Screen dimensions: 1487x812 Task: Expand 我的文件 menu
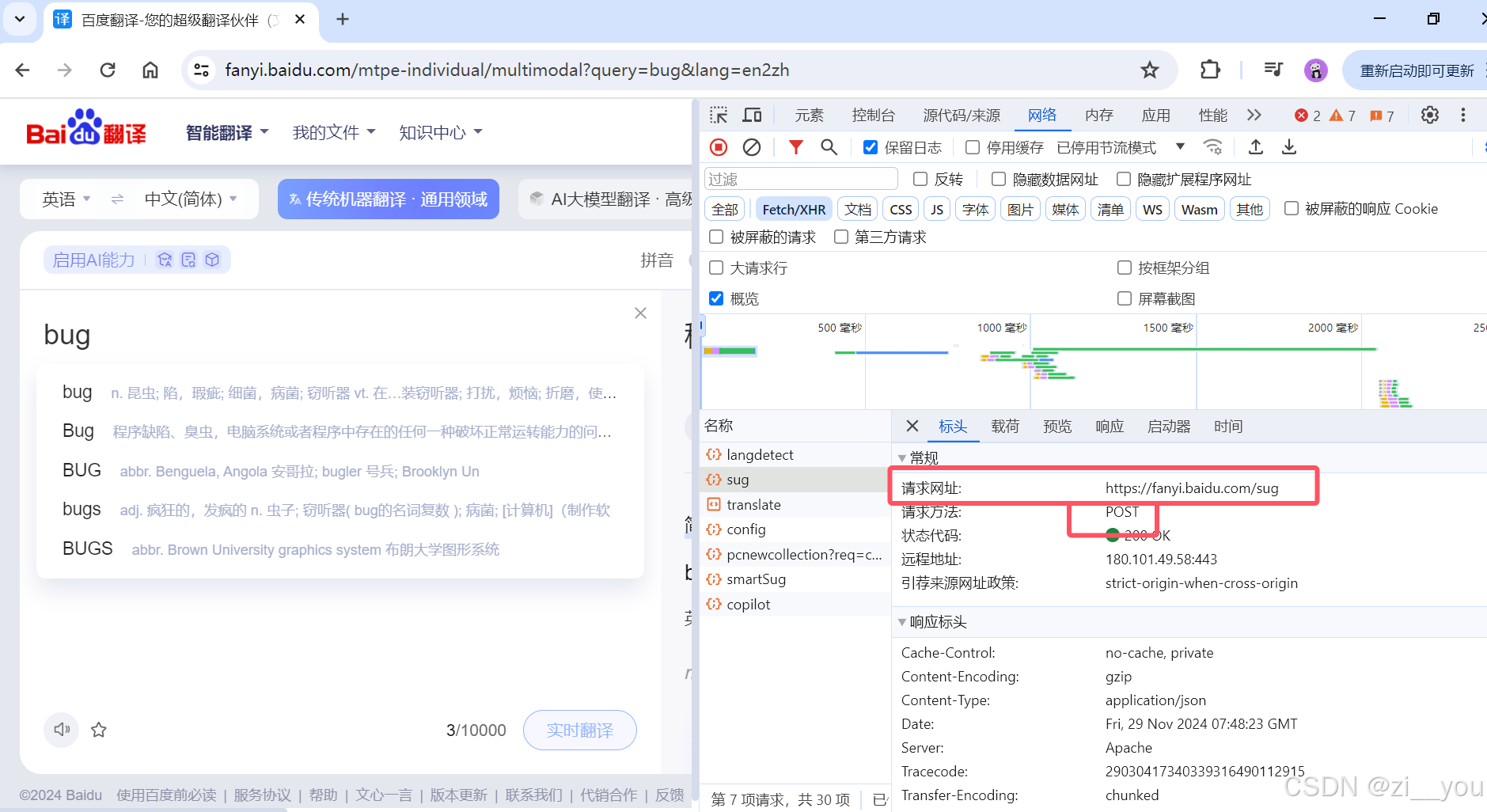pos(334,132)
